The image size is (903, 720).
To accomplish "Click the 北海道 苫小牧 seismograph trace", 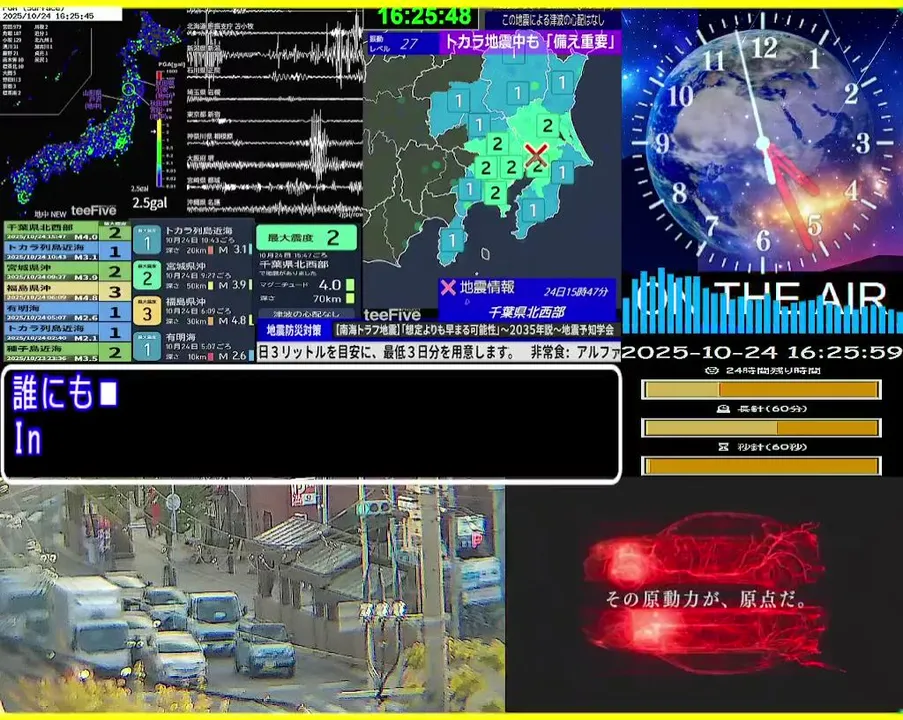I will click(x=275, y=31).
